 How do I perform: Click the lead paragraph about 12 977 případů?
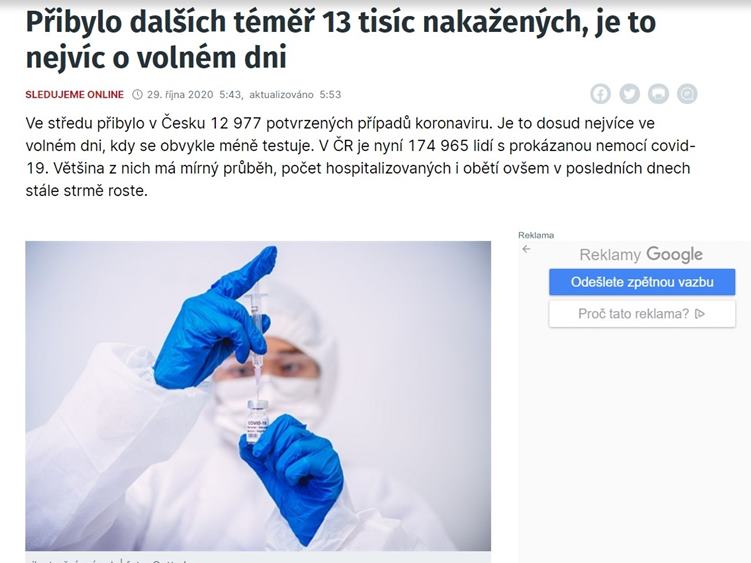361,157
